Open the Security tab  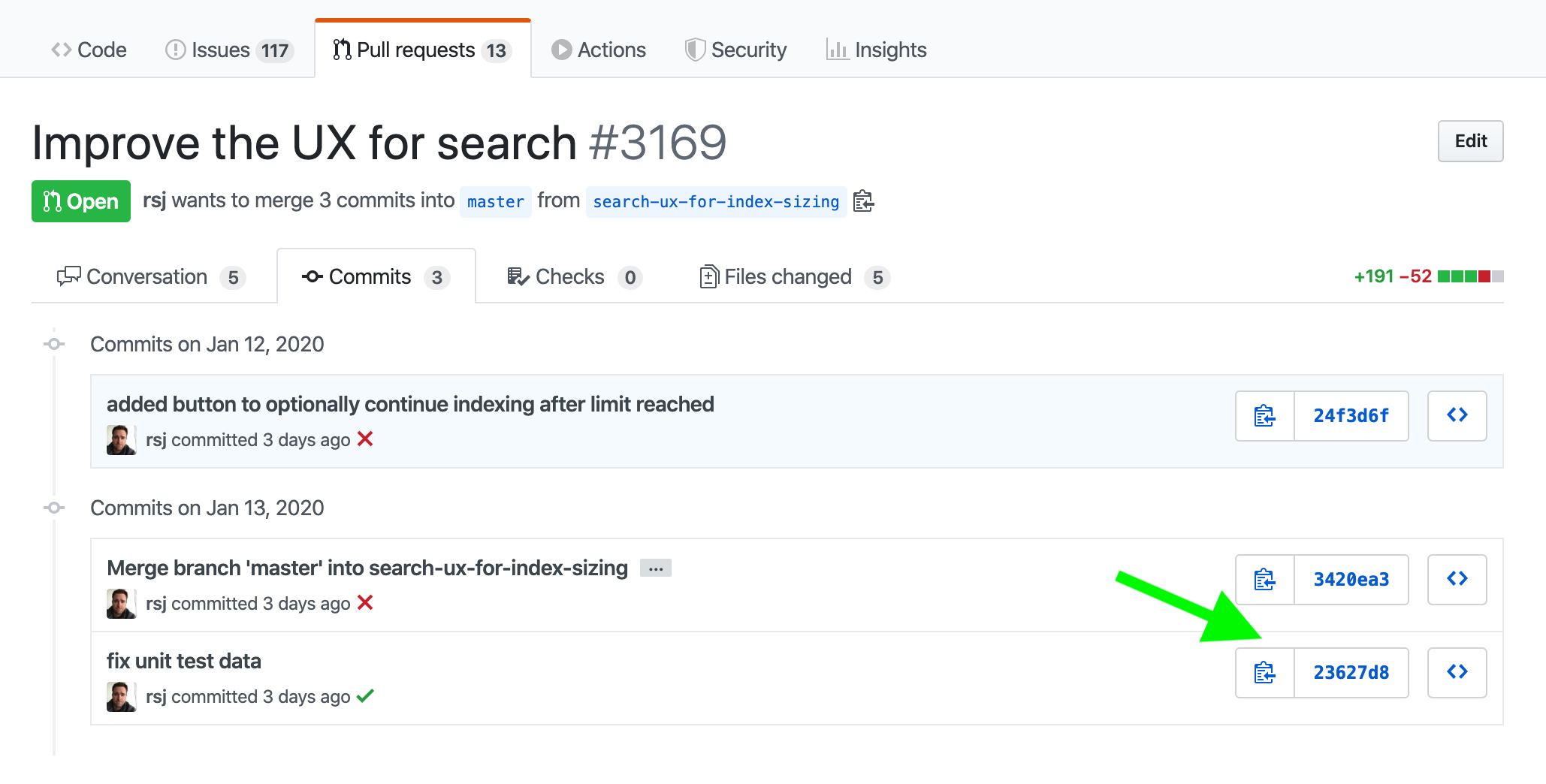[735, 50]
